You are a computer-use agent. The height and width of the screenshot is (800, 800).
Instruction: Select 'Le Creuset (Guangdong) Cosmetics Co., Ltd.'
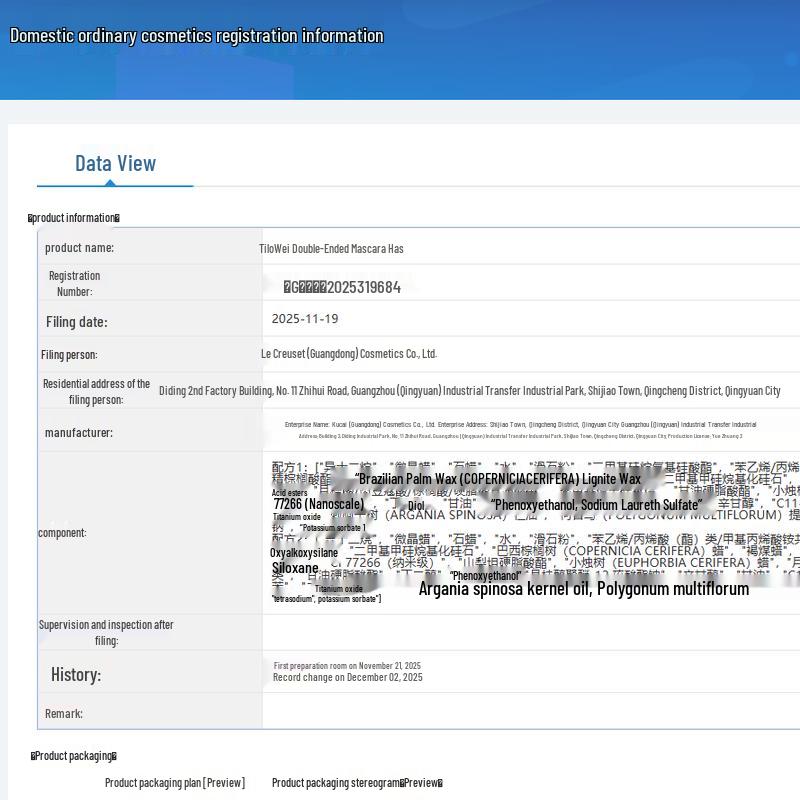[x=349, y=354]
